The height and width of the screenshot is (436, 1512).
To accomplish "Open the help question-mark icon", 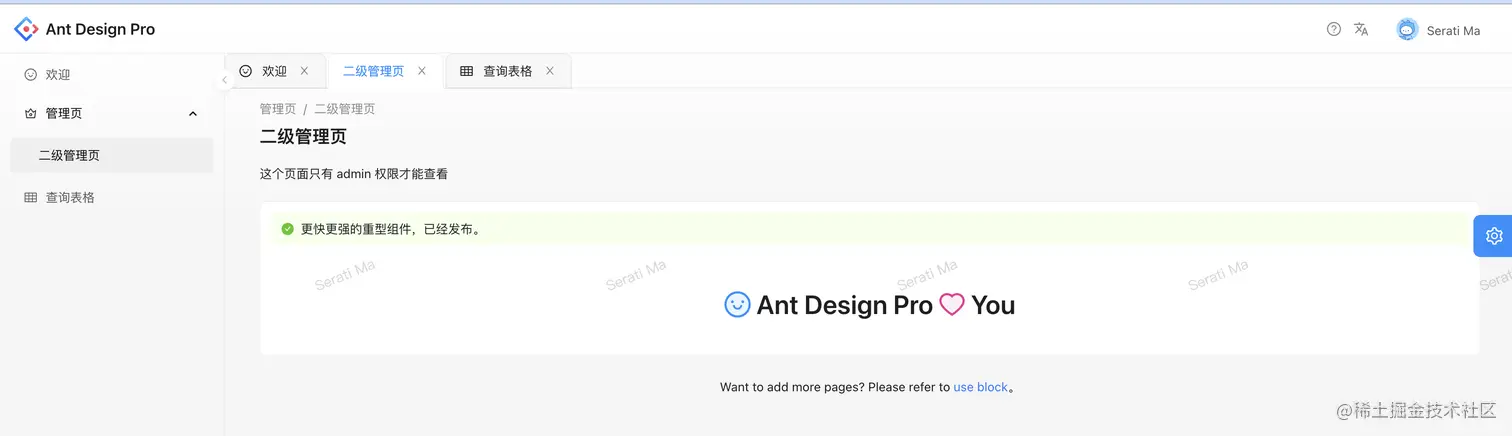I will tap(1333, 29).
